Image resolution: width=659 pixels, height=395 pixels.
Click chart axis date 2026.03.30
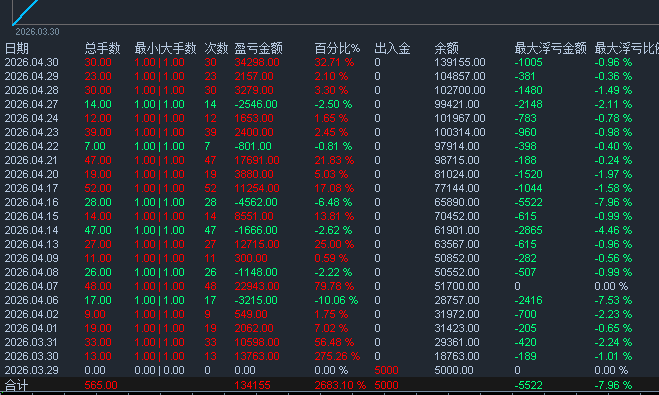[x=37, y=32]
